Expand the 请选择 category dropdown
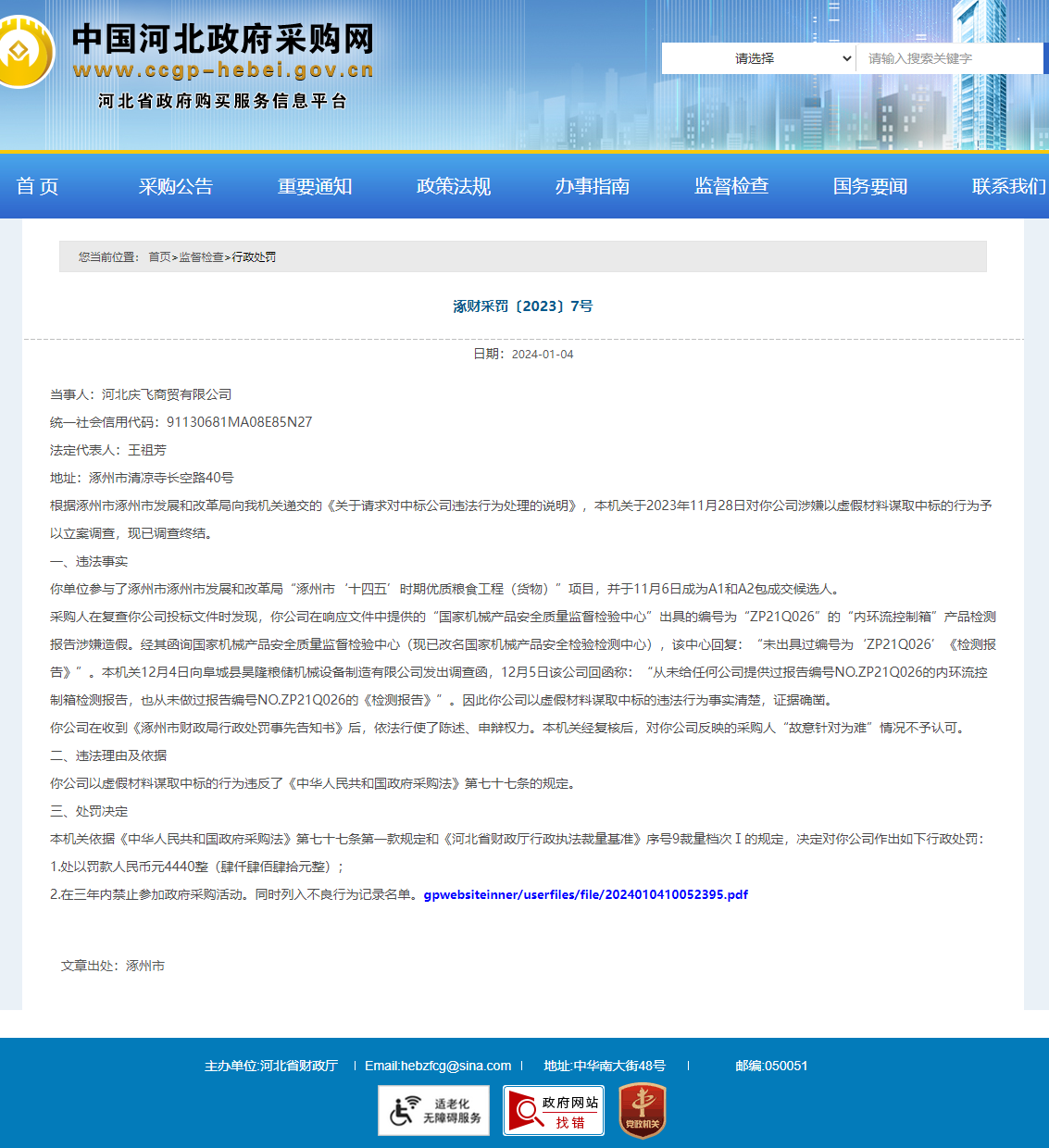This screenshot has width=1049, height=1148. [758, 58]
